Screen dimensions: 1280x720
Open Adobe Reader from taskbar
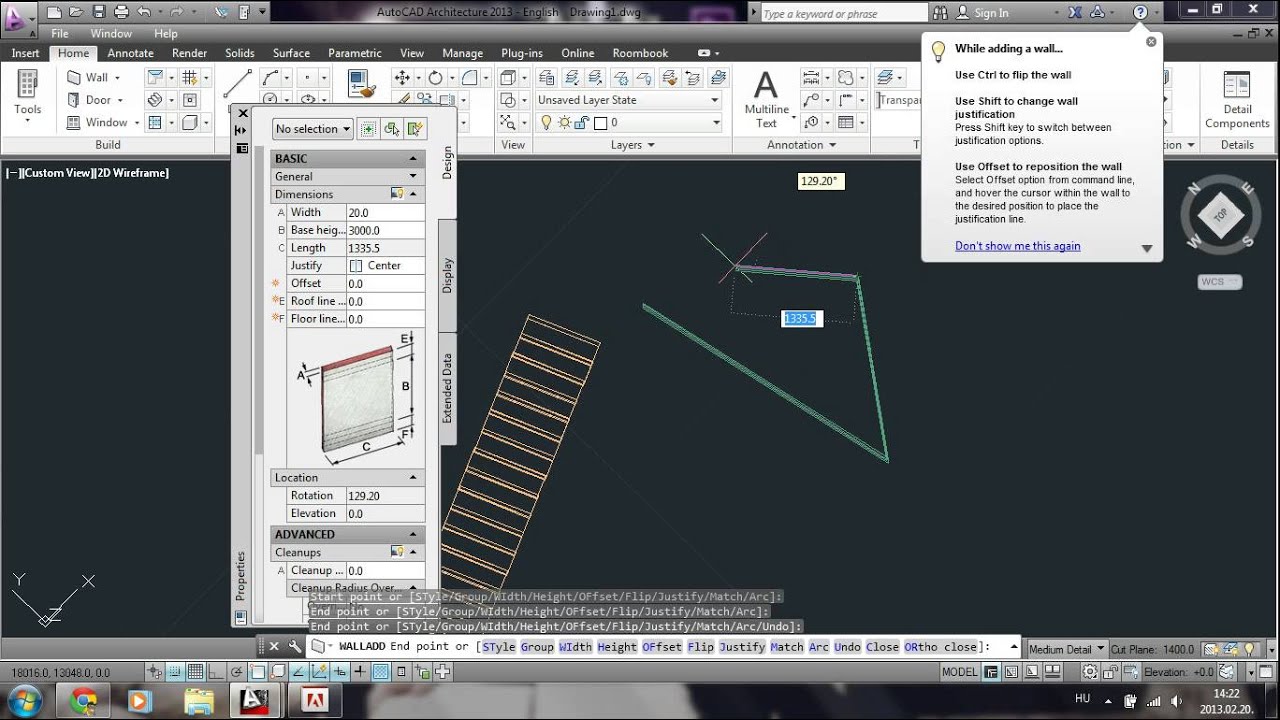315,700
